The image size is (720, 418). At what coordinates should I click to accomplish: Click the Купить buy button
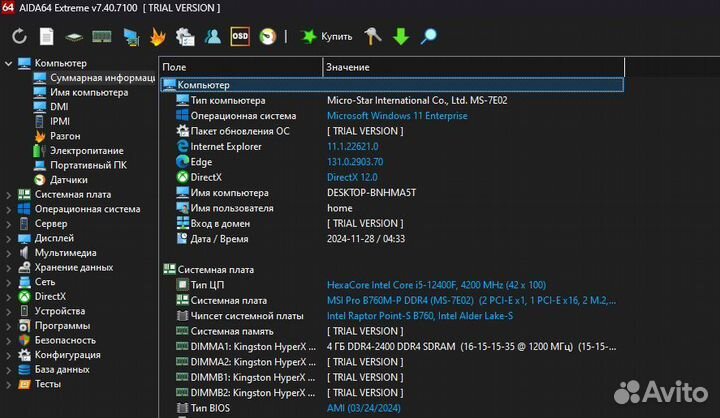click(326, 36)
